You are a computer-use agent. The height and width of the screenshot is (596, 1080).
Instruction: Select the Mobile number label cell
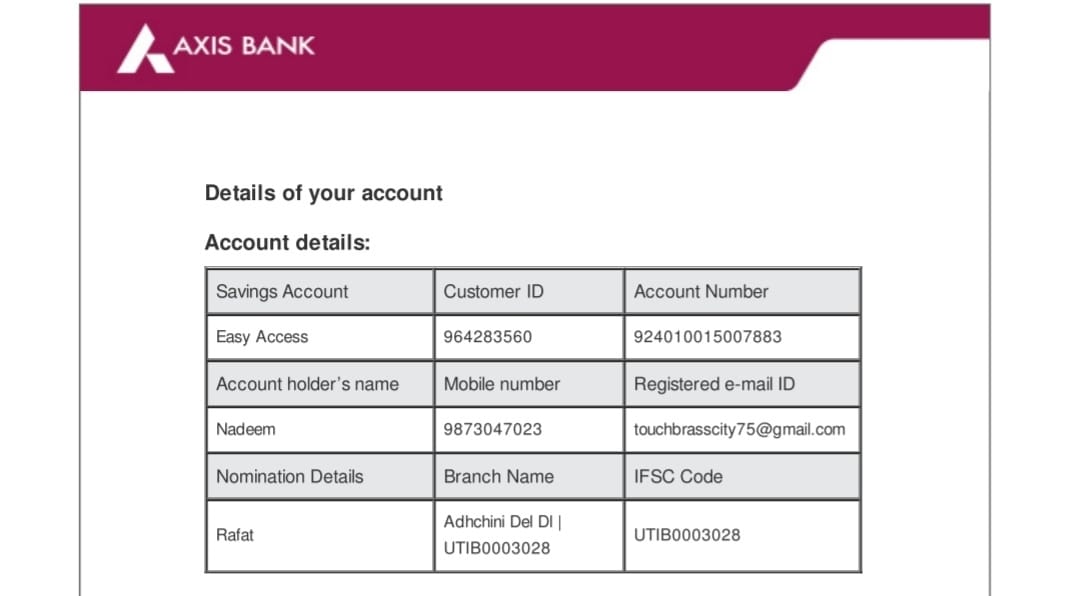point(502,384)
